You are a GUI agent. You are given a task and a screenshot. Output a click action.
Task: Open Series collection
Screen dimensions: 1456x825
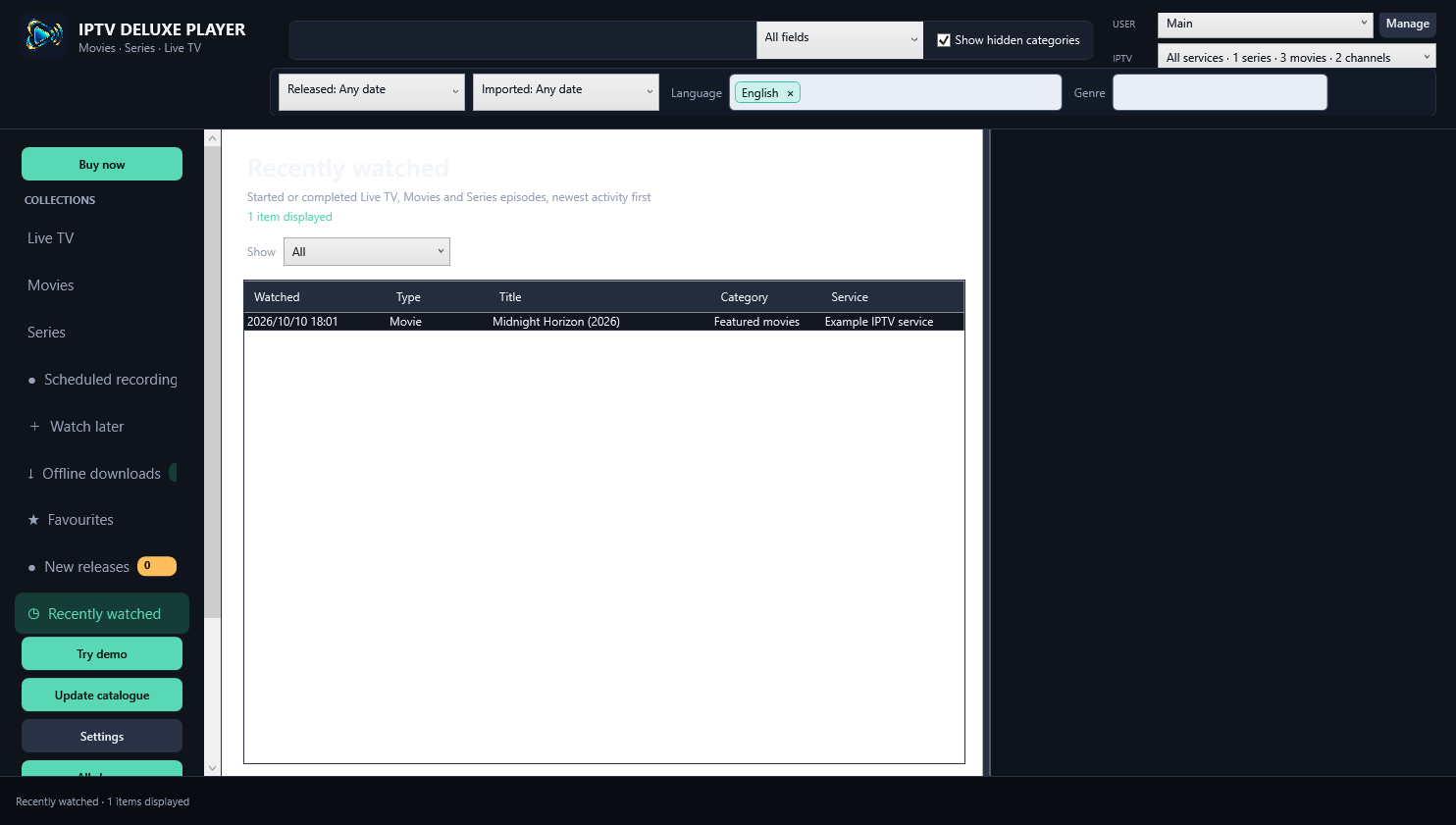(102, 333)
